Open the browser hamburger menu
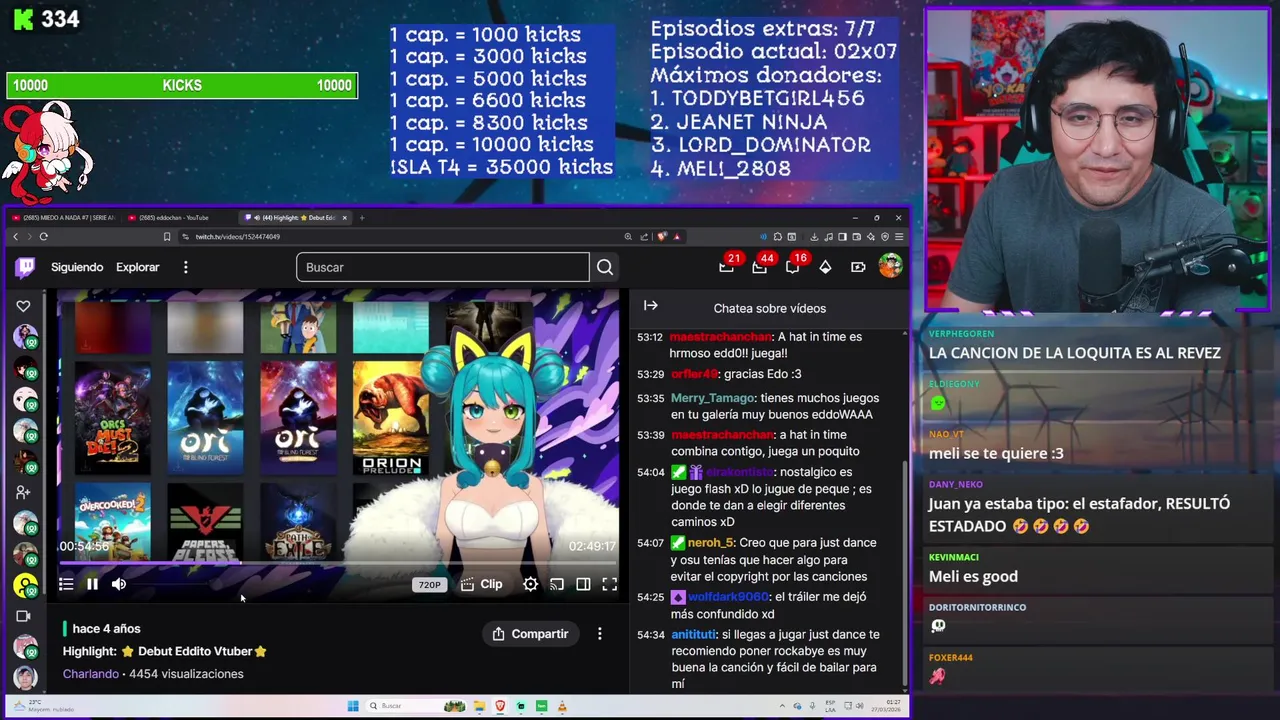1280x720 pixels. click(x=899, y=237)
